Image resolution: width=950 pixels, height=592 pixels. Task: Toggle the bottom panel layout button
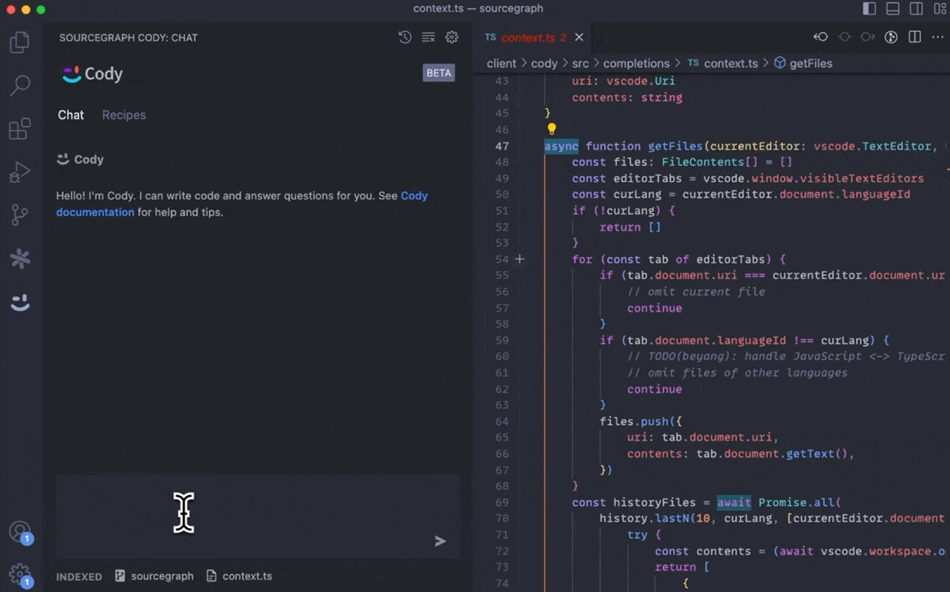(892, 9)
